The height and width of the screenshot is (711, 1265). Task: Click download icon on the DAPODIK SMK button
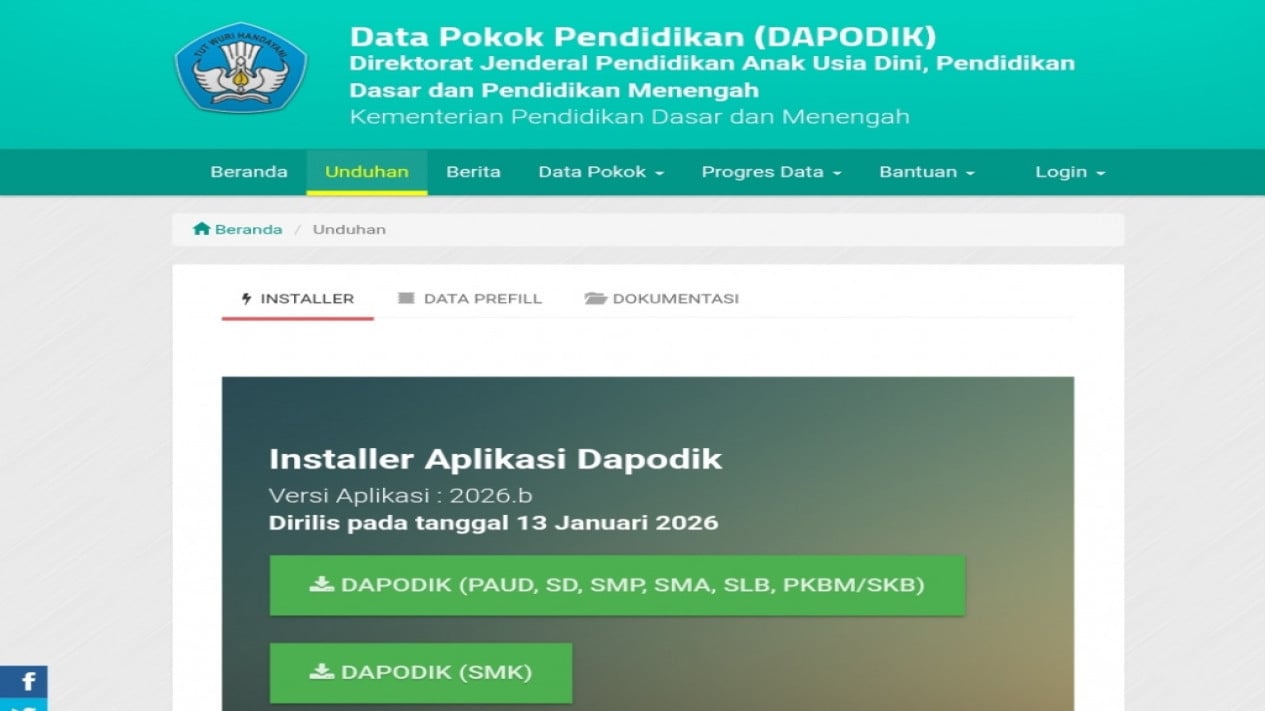click(x=321, y=672)
